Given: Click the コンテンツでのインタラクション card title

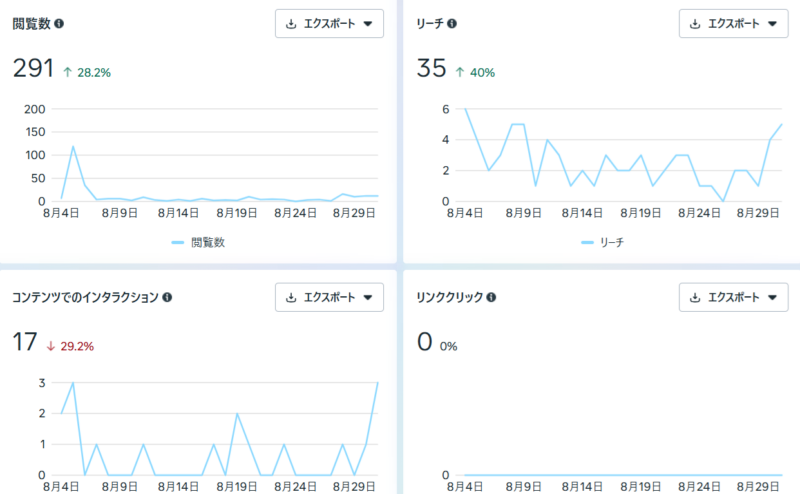Looking at the screenshot, I should coord(85,297).
